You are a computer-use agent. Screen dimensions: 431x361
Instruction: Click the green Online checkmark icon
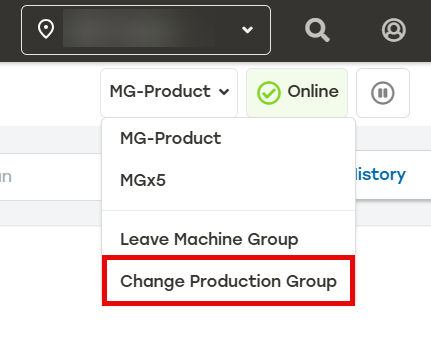coord(269,93)
